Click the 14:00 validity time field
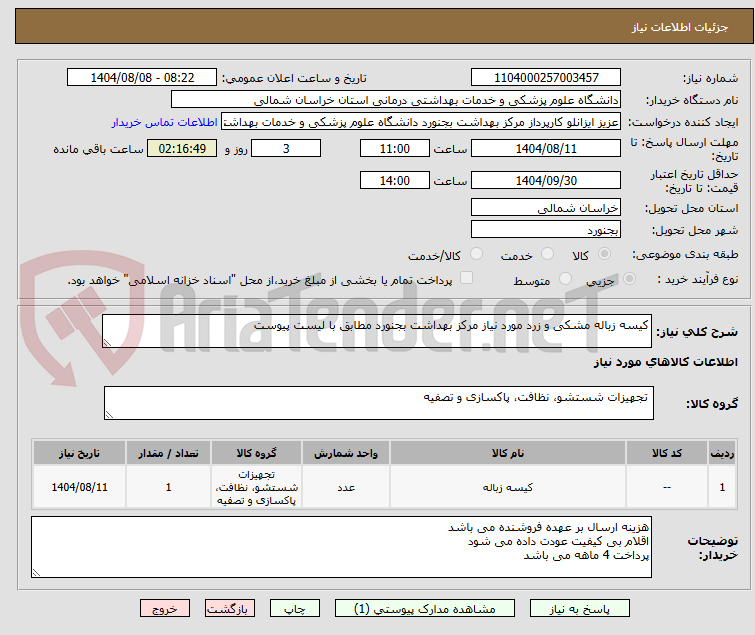The height and width of the screenshot is (635, 755). [x=394, y=180]
